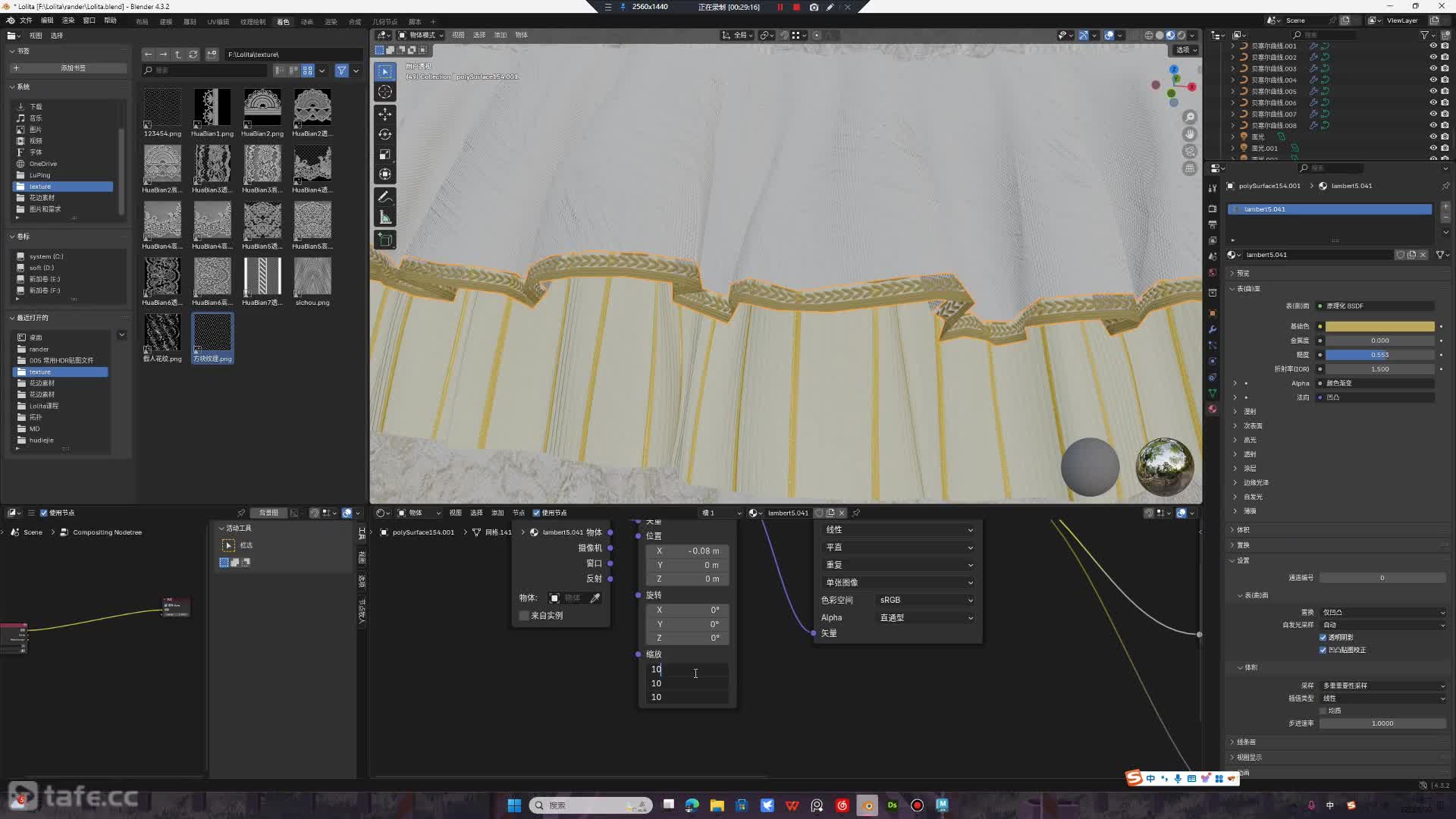Select the Select Box tool in viewport
Image resolution: width=1456 pixels, height=819 pixels.
click(385, 71)
